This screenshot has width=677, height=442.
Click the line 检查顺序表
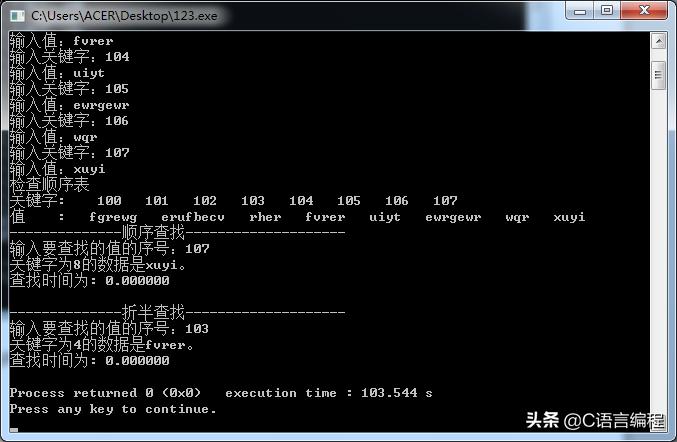pyautogui.click(x=49, y=185)
